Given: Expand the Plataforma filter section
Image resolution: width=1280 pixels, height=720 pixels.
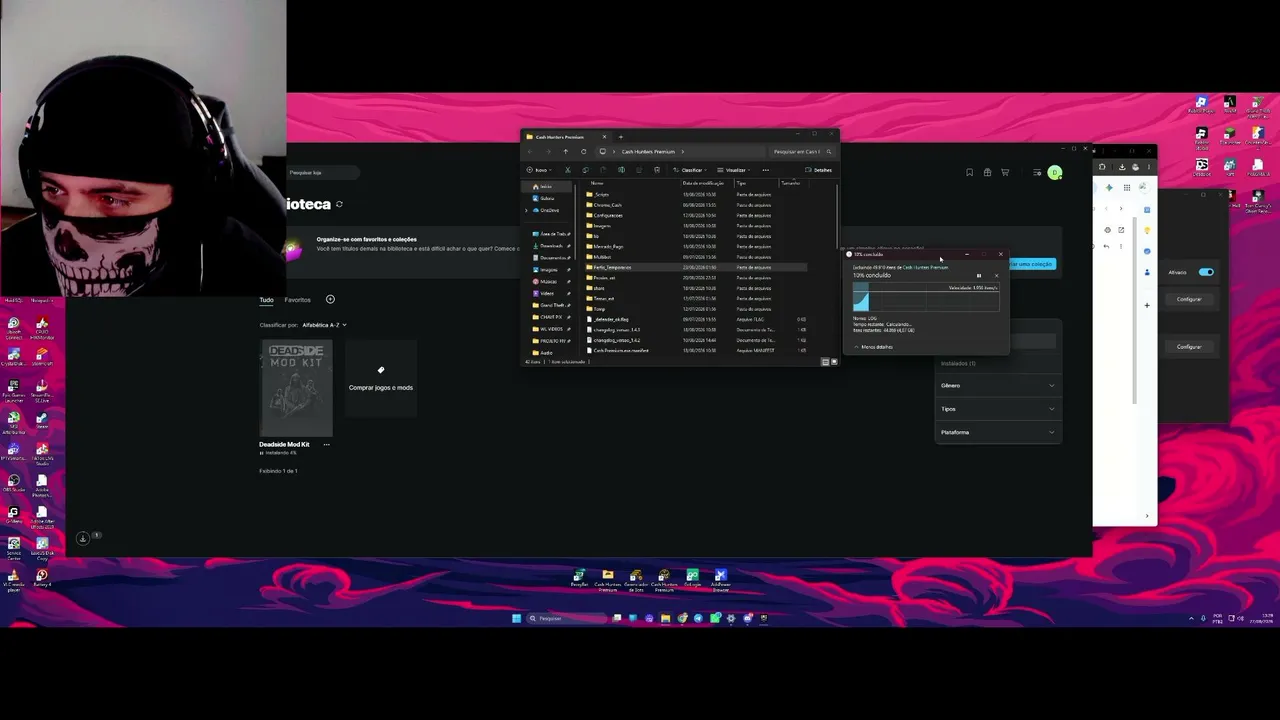Looking at the screenshot, I should [998, 432].
